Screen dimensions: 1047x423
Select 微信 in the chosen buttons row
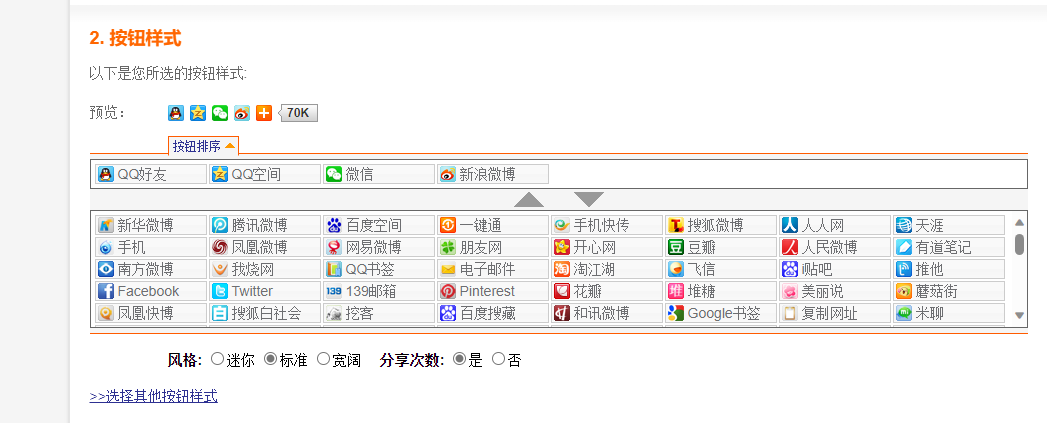pos(379,174)
